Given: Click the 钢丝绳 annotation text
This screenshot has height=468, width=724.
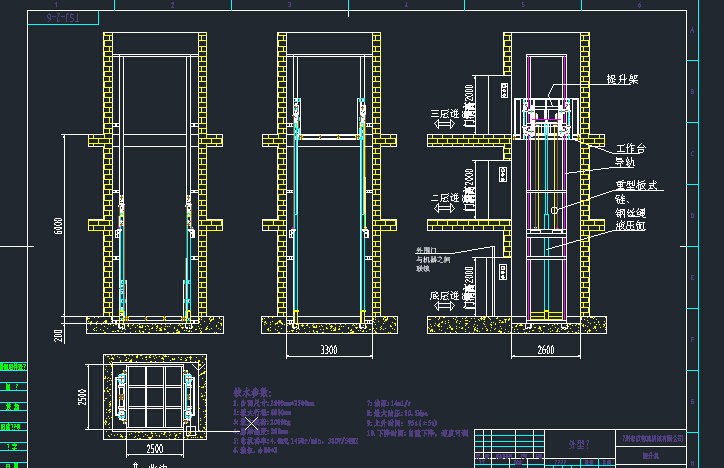Looking at the screenshot, I should coord(630,213).
